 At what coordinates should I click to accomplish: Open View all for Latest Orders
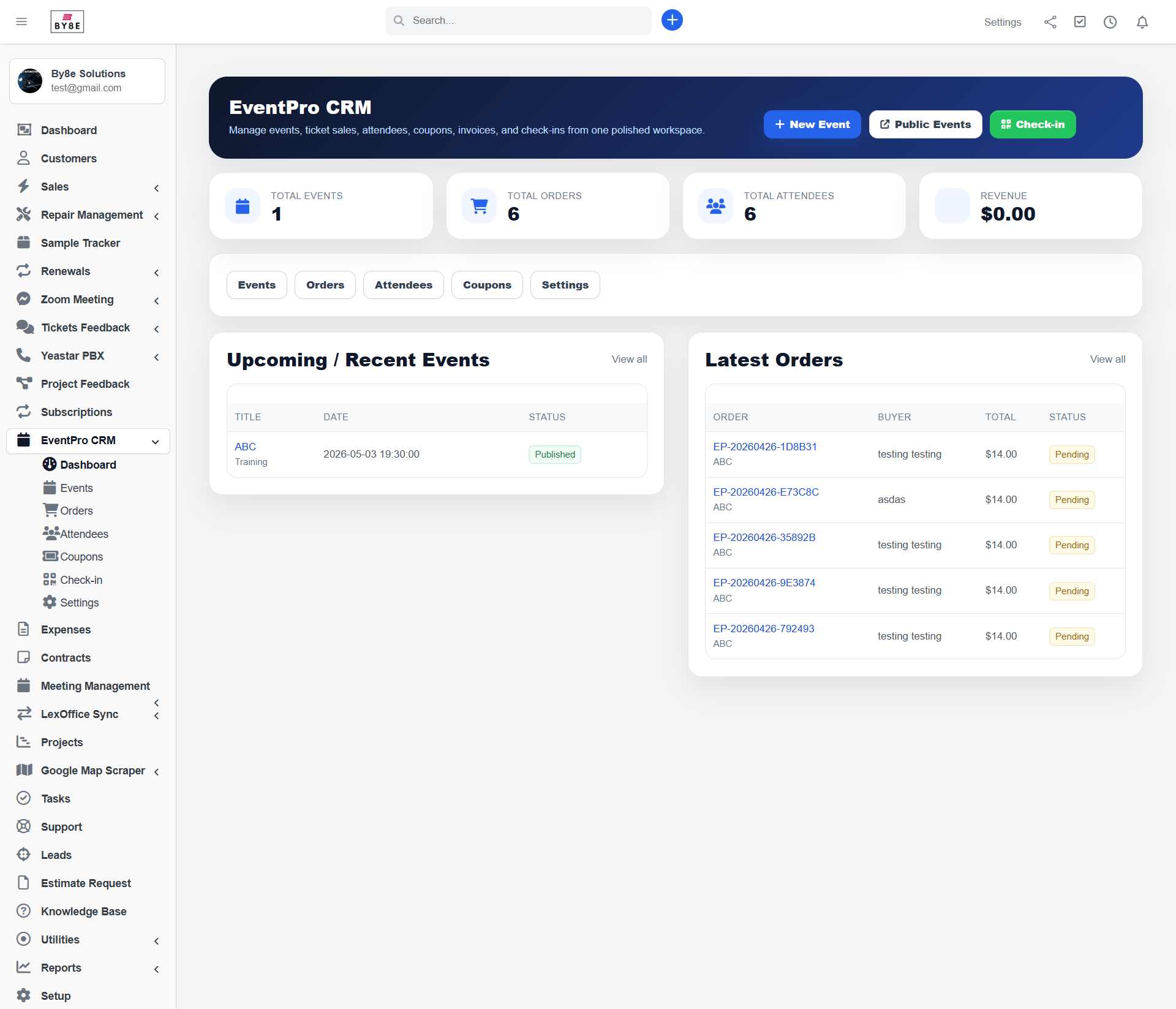pyautogui.click(x=1107, y=359)
